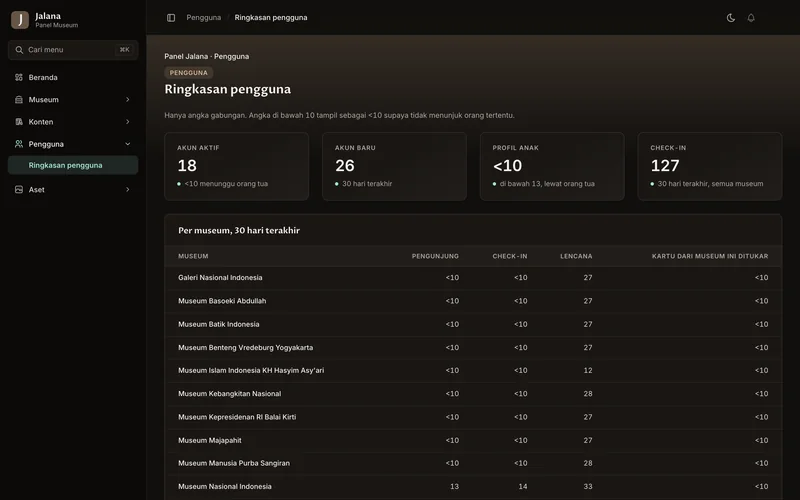Click Lencana value 33 in table

point(588,487)
